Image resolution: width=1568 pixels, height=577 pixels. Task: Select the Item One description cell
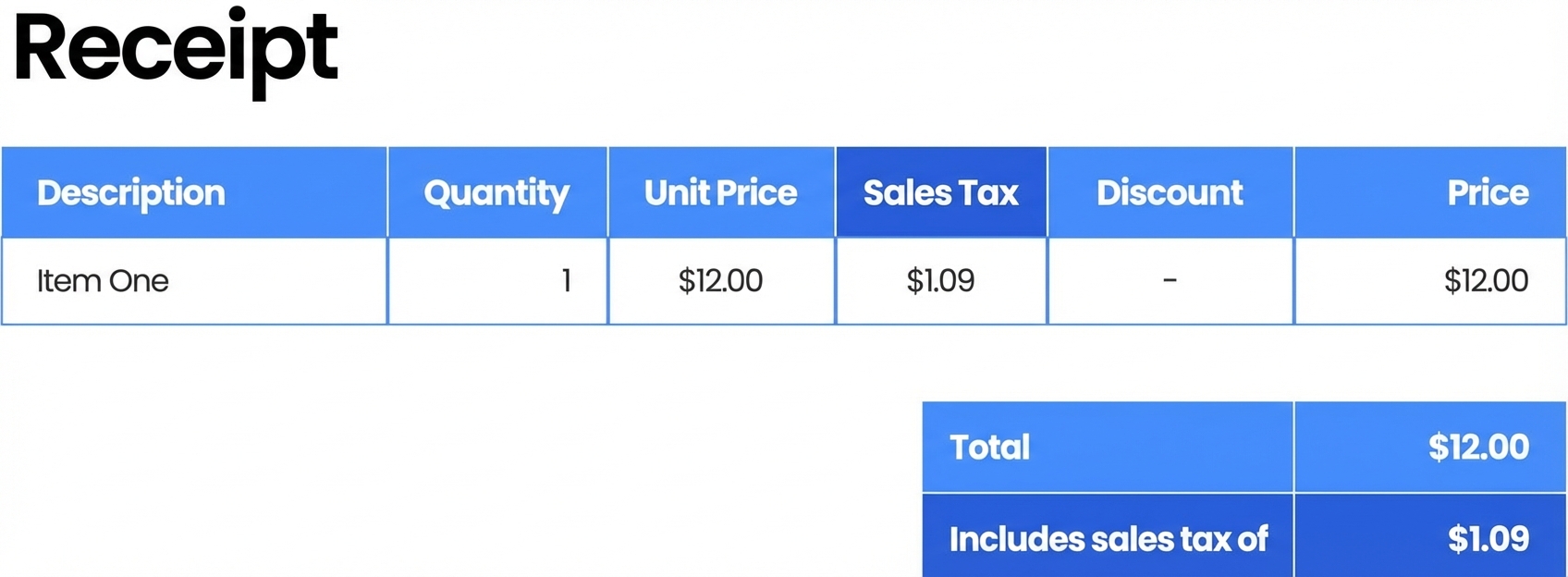[103, 281]
